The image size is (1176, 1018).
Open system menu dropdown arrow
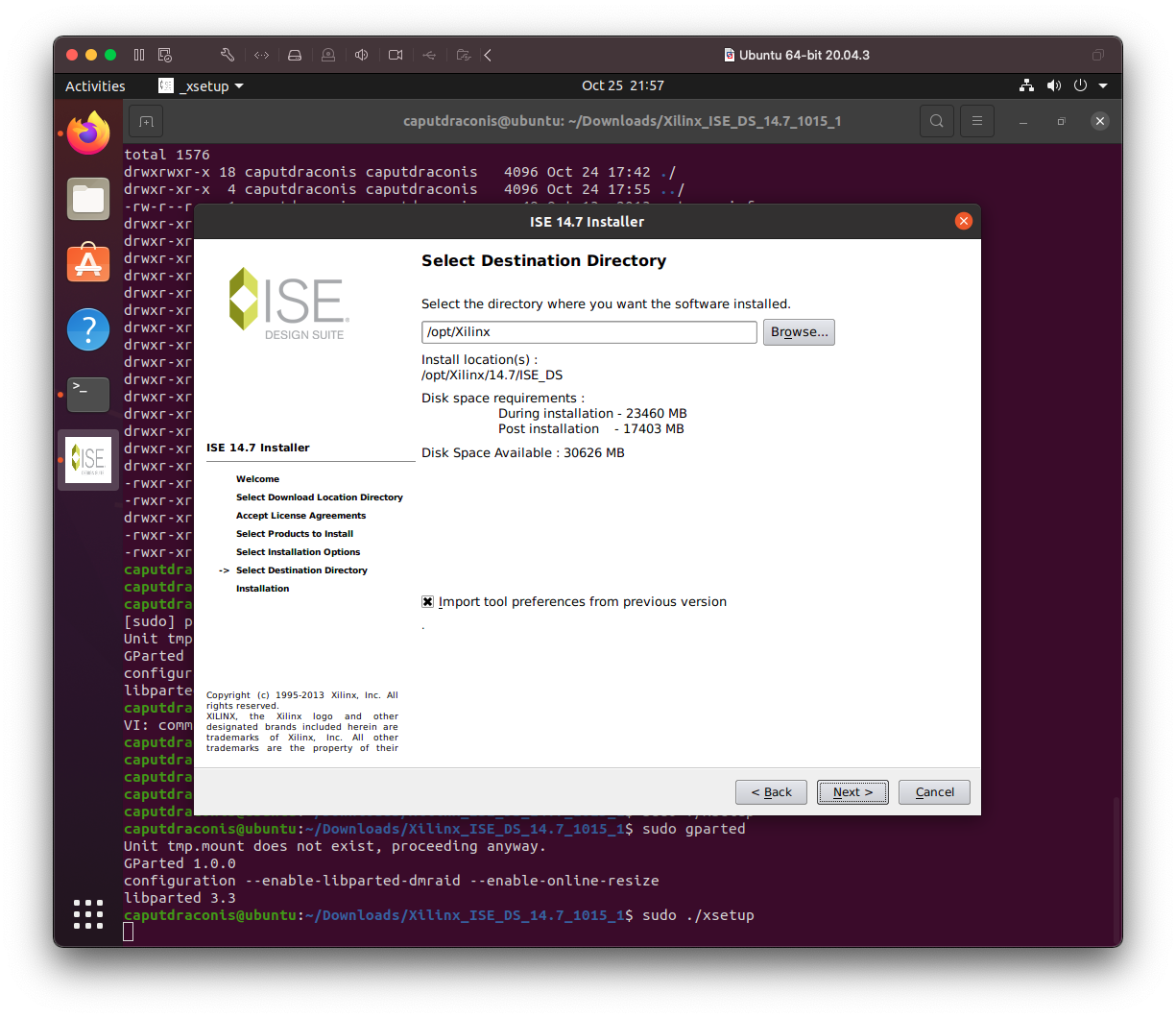1103,85
